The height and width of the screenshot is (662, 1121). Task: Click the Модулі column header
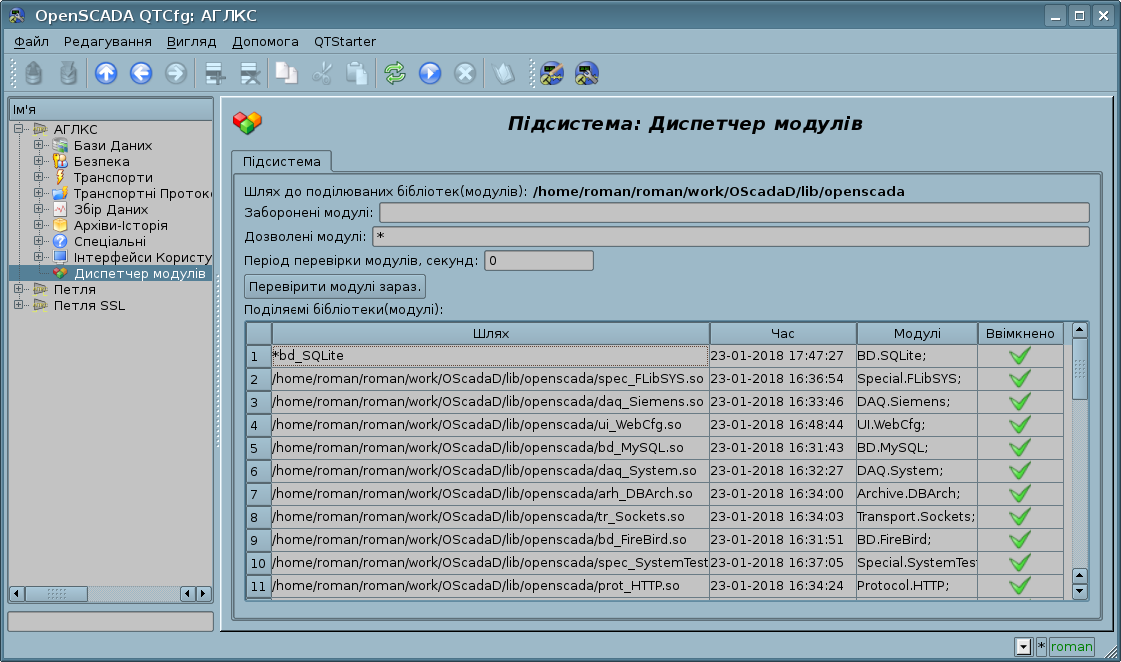pos(917,333)
